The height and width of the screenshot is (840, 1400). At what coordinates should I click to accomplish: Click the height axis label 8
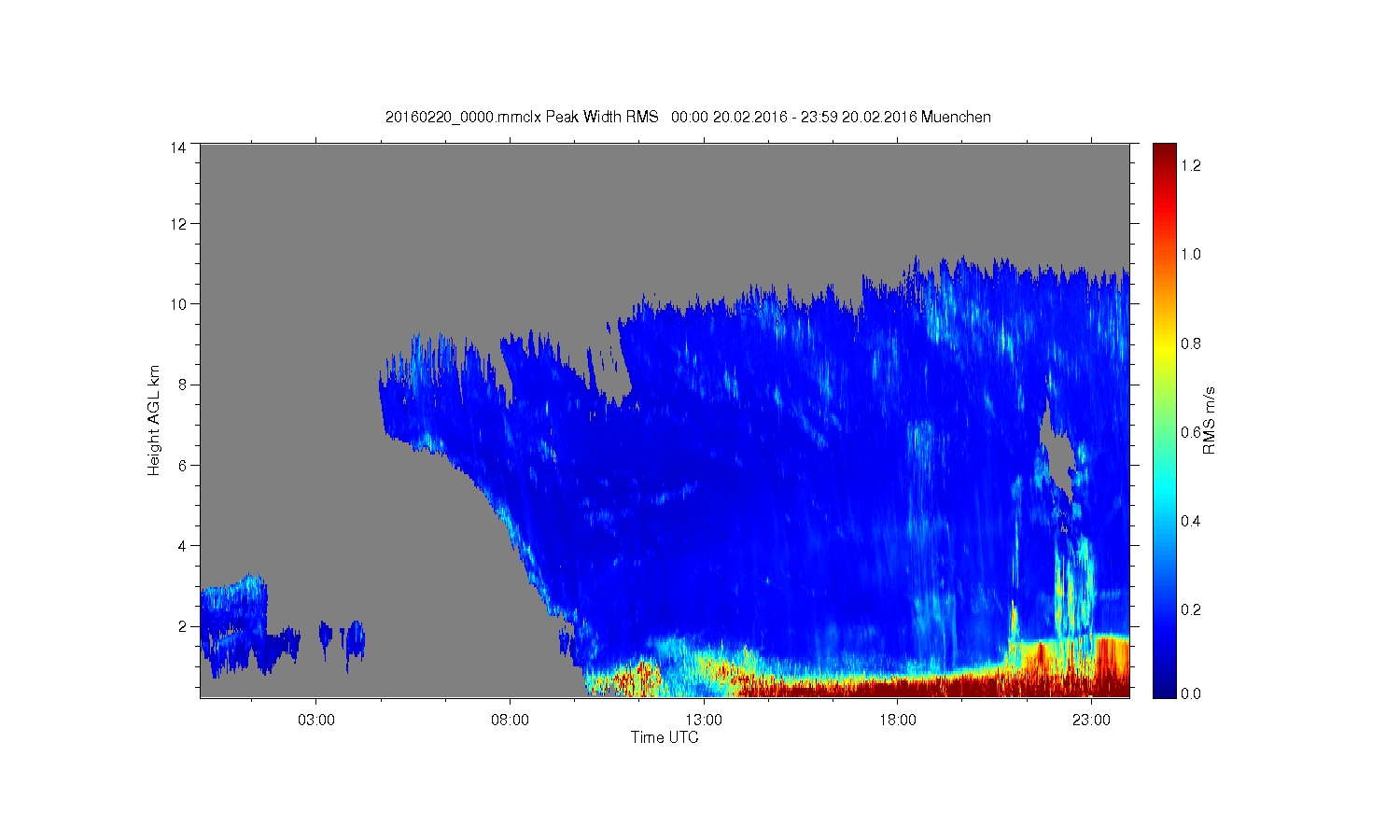[182, 385]
